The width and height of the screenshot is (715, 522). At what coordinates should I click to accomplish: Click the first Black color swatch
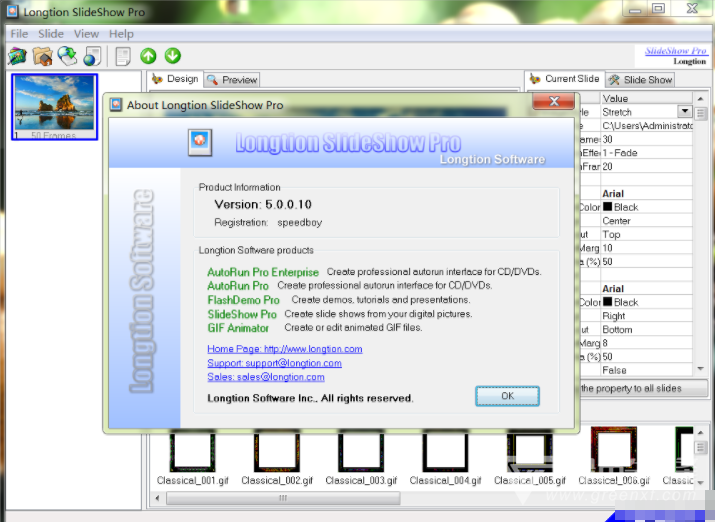pyautogui.click(x=607, y=207)
